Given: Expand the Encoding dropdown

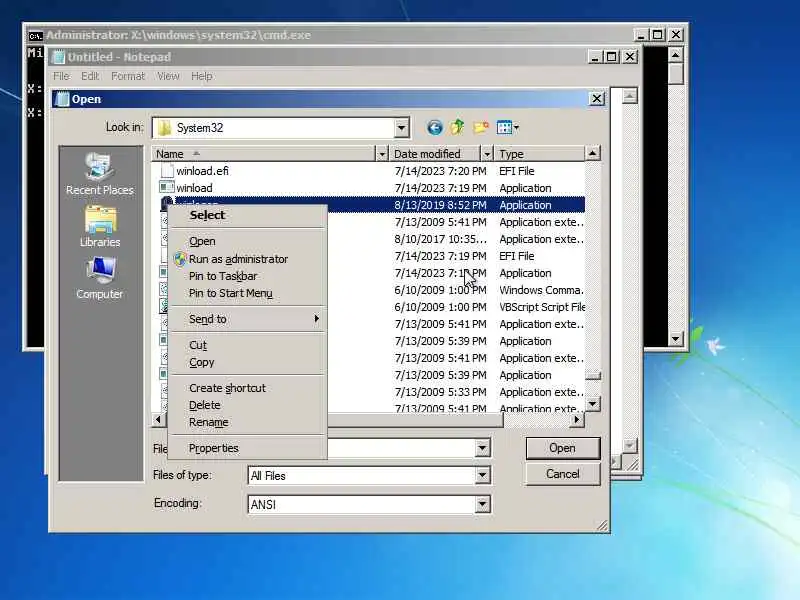Looking at the screenshot, I should click(482, 505).
